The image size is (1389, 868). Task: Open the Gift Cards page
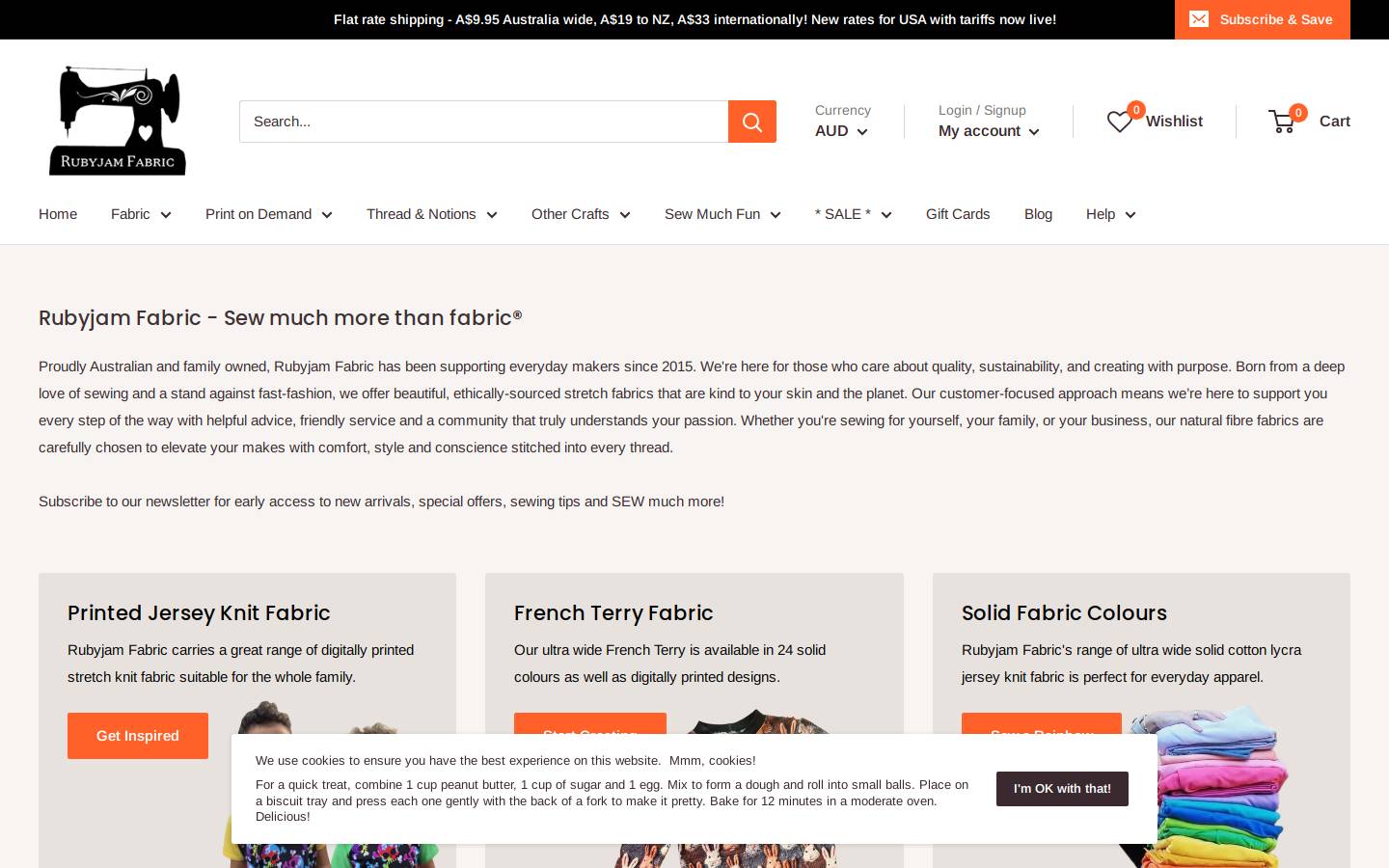pos(958,214)
